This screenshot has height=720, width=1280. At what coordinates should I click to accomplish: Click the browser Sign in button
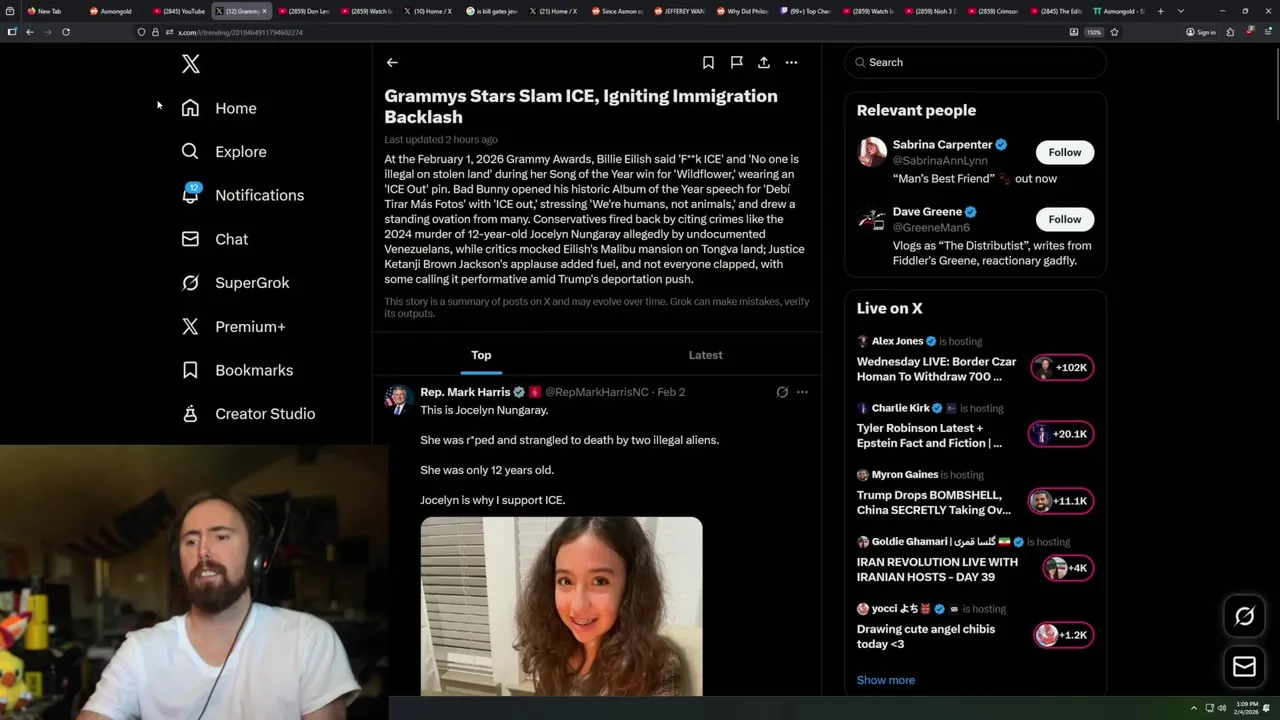pos(1201,32)
